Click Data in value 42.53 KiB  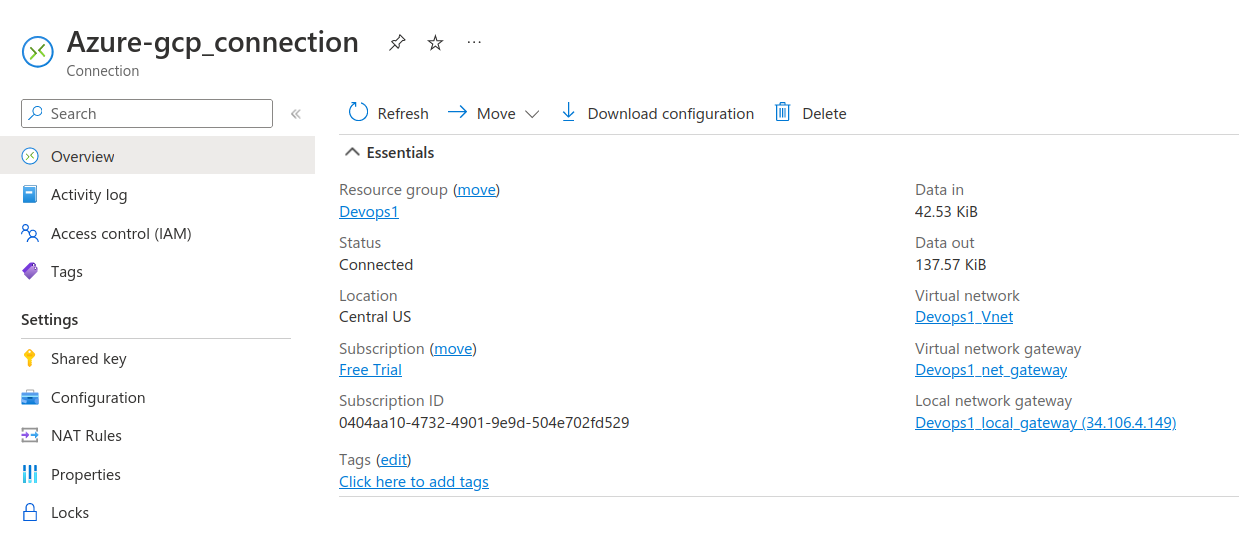pyautogui.click(x=946, y=212)
